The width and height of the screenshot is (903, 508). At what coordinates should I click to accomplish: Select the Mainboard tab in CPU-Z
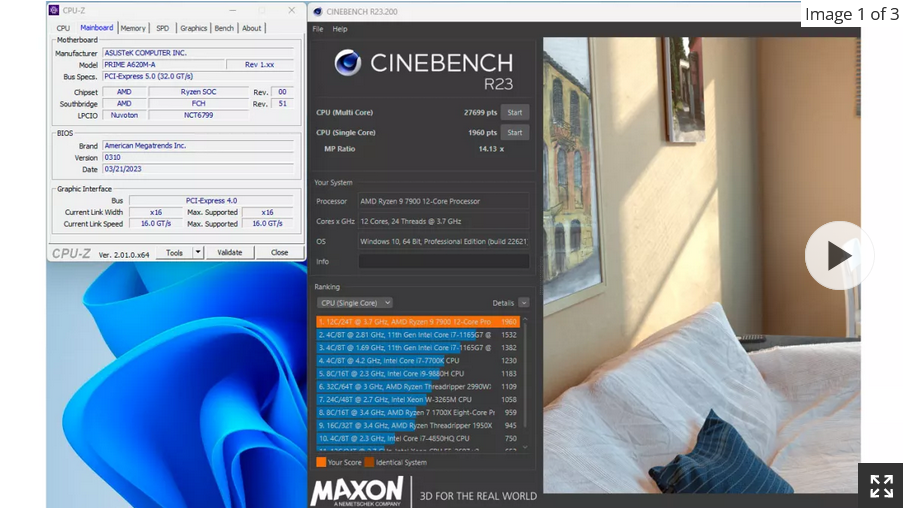point(97,28)
